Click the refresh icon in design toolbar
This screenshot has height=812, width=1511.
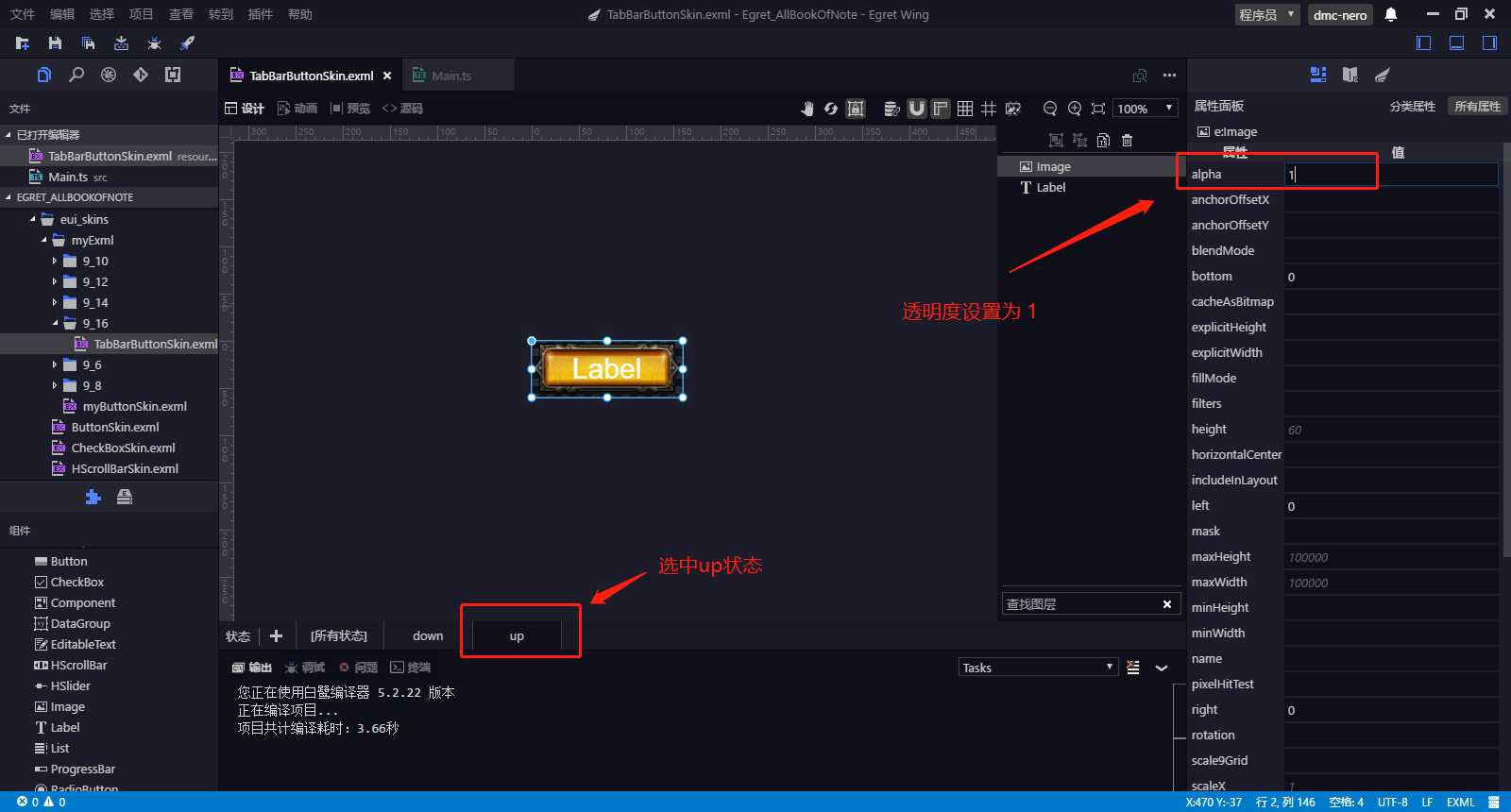point(831,109)
